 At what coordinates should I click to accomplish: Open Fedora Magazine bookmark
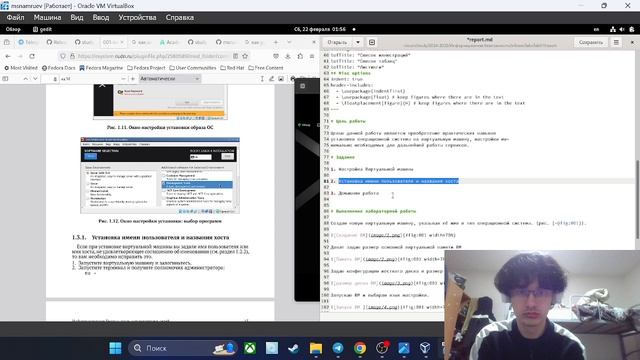point(101,68)
